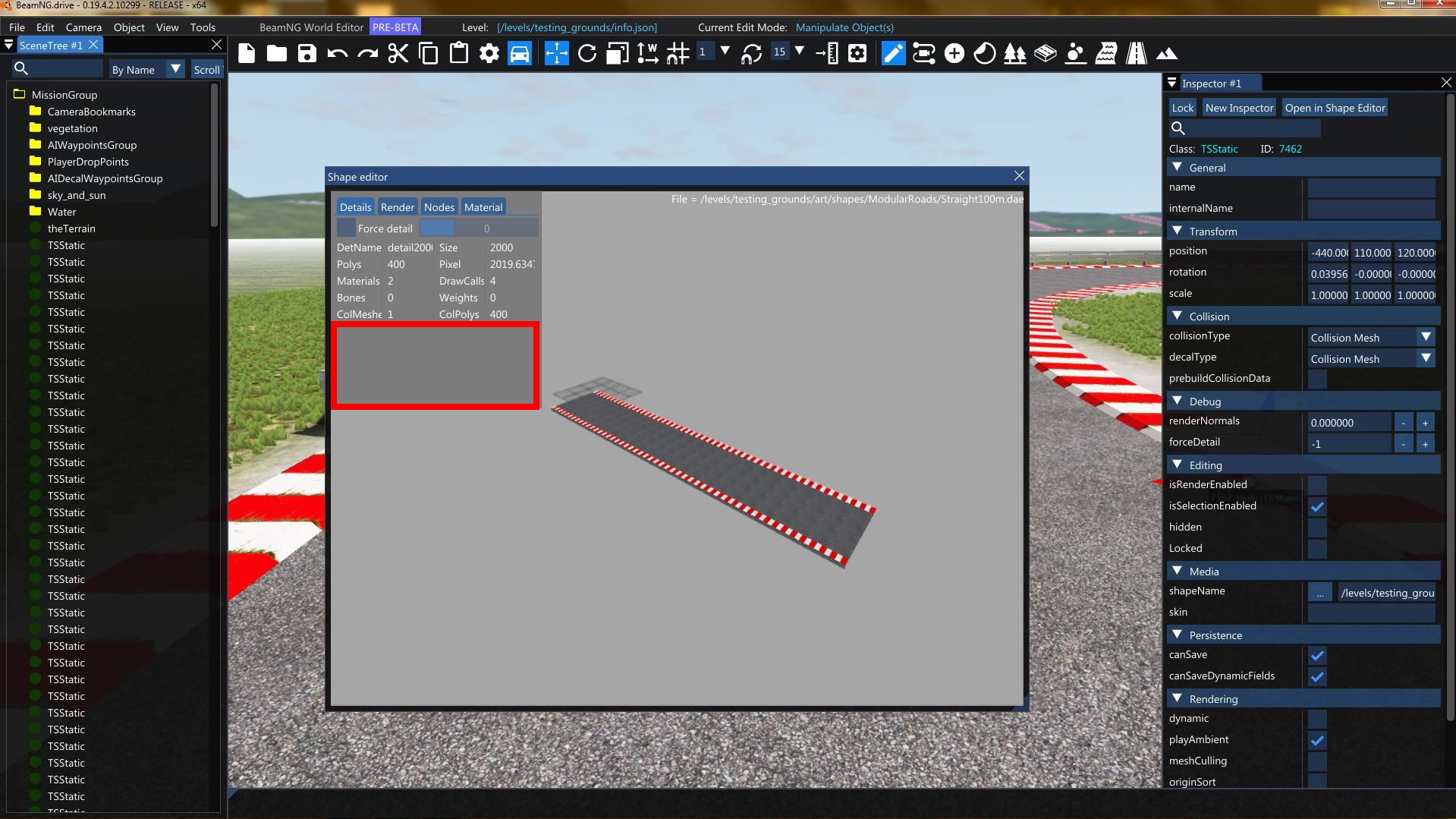Open the terrain mountain editor icon
Screen dimensions: 1456x819
coord(1167,53)
